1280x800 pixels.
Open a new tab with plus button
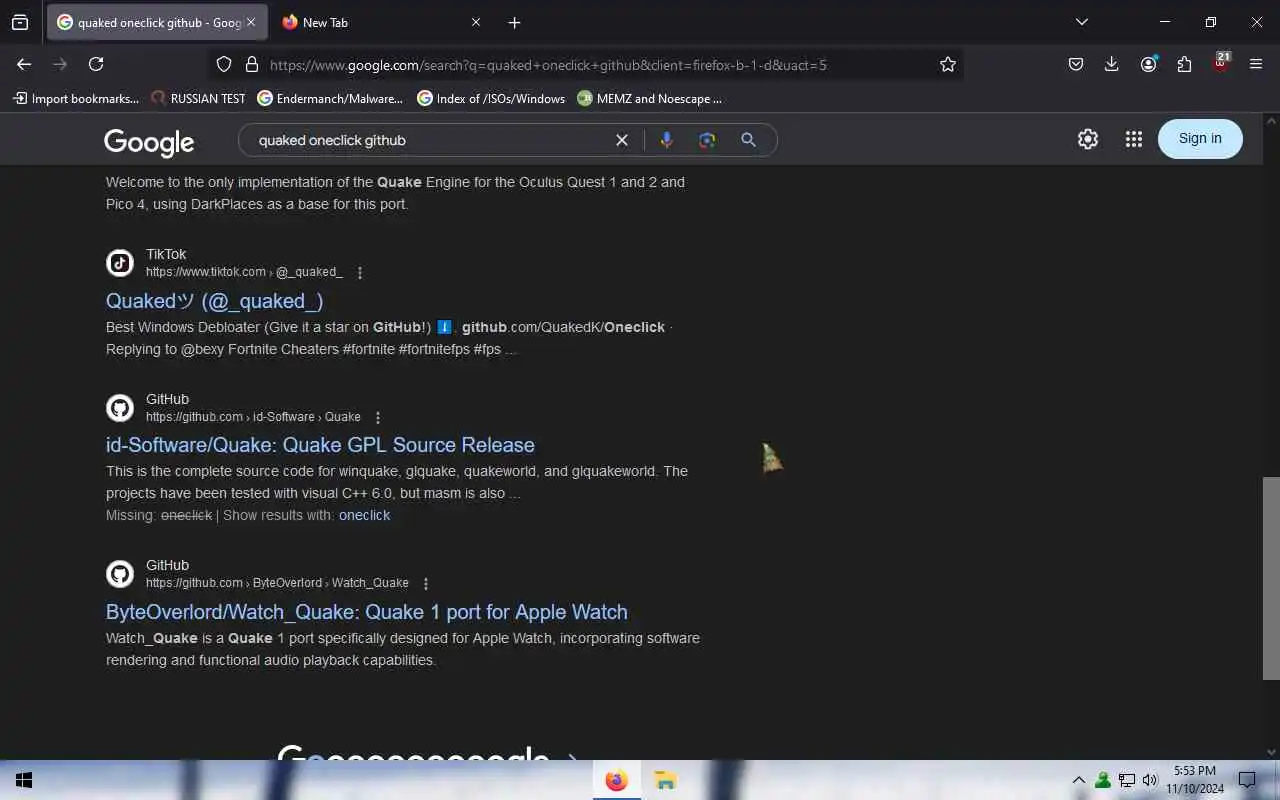click(x=514, y=22)
